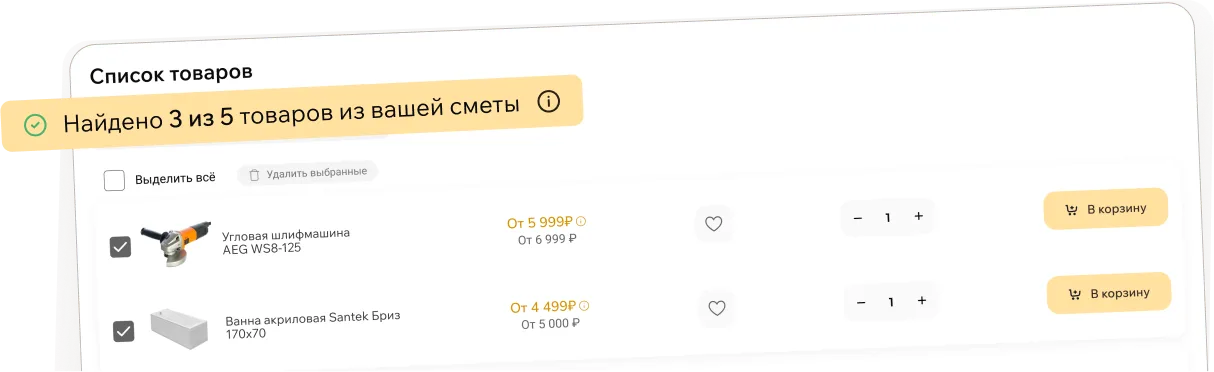Uncheck the Ванна акриловая item checkbox
This screenshot has width=1214, height=372.
124,330
